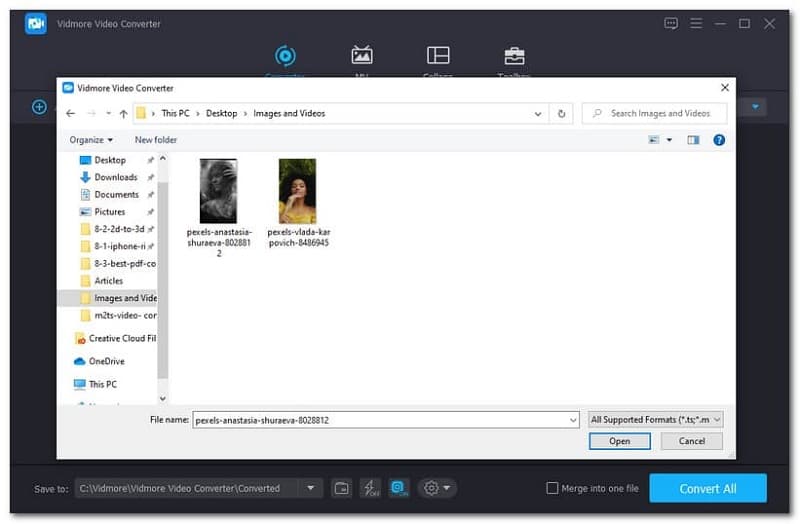Screen dimensions: 800x524
Task: Open the All Supported Formats dropdown
Action: [x=655, y=420]
